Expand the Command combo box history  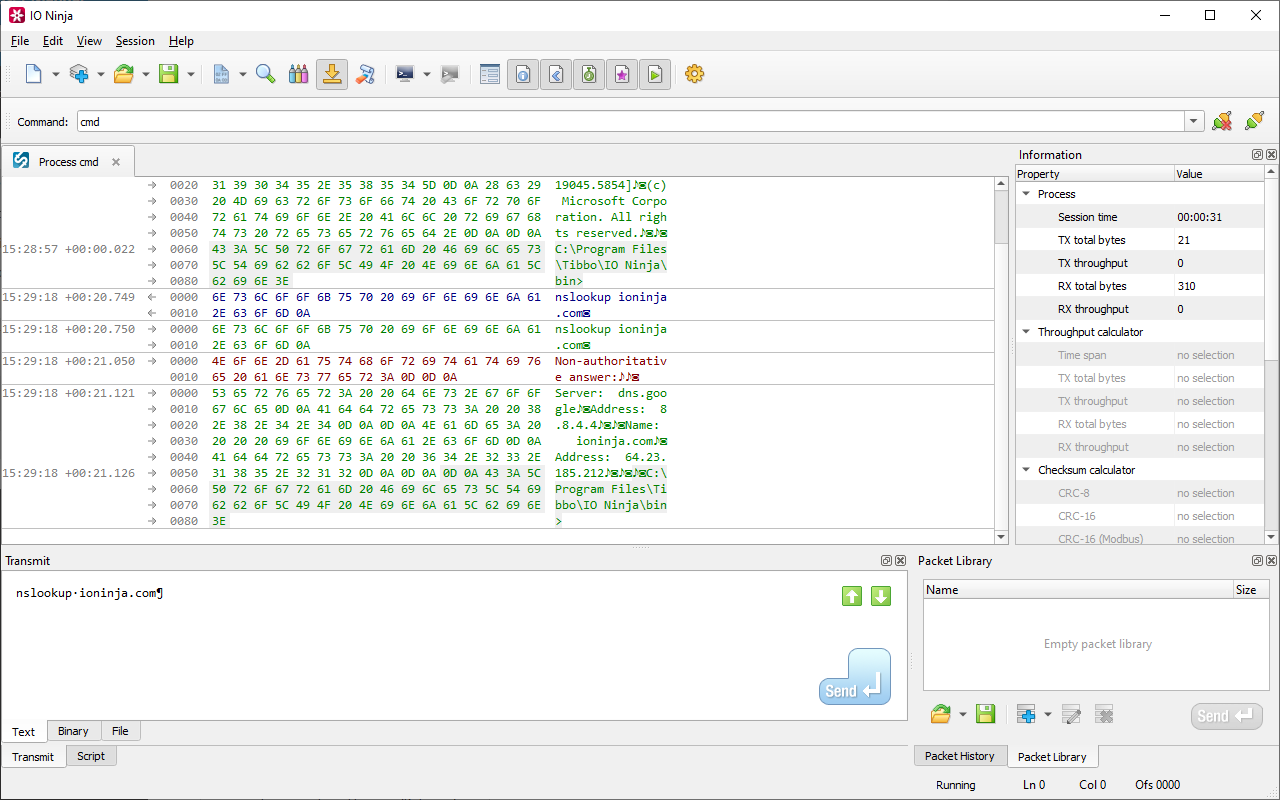pos(1193,122)
